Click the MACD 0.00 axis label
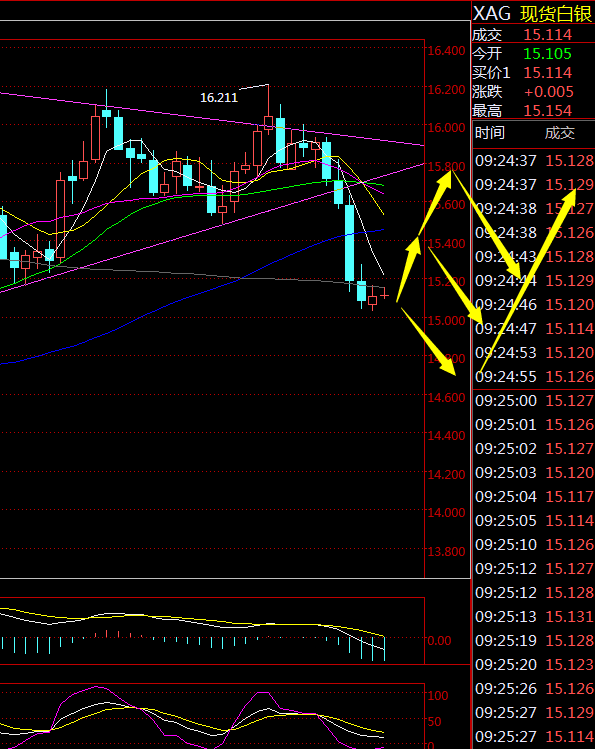The height and width of the screenshot is (749, 595). tap(439, 641)
